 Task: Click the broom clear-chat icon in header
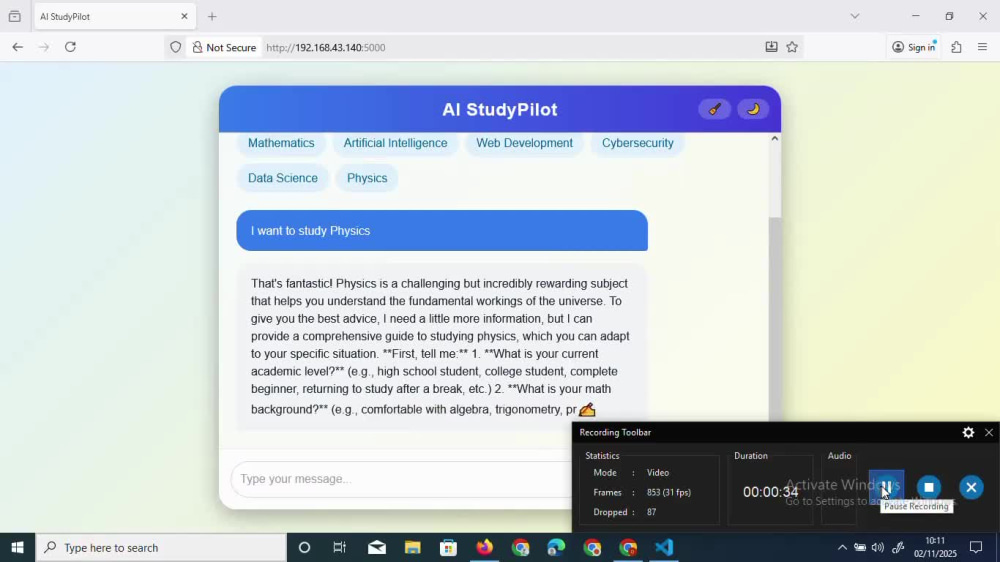tap(714, 109)
